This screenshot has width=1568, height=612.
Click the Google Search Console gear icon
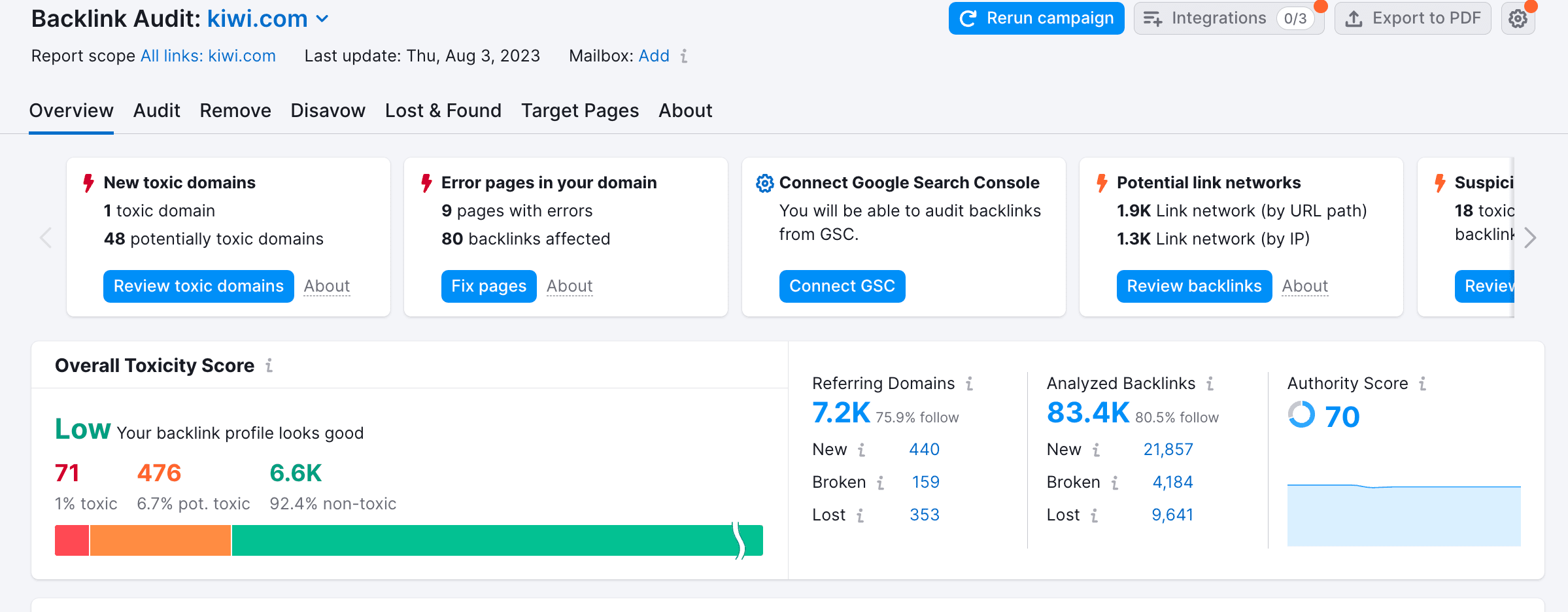point(764,183)
